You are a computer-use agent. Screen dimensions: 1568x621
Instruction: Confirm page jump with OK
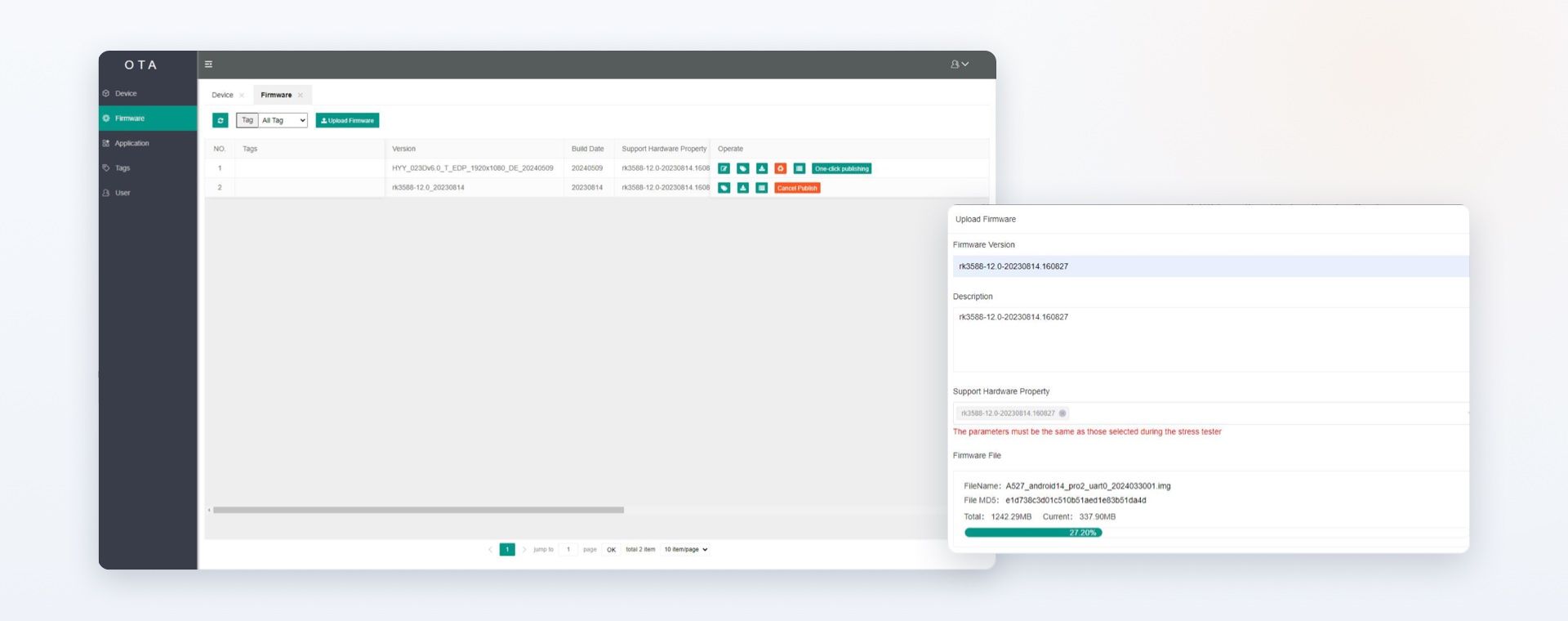coord(611,550)
